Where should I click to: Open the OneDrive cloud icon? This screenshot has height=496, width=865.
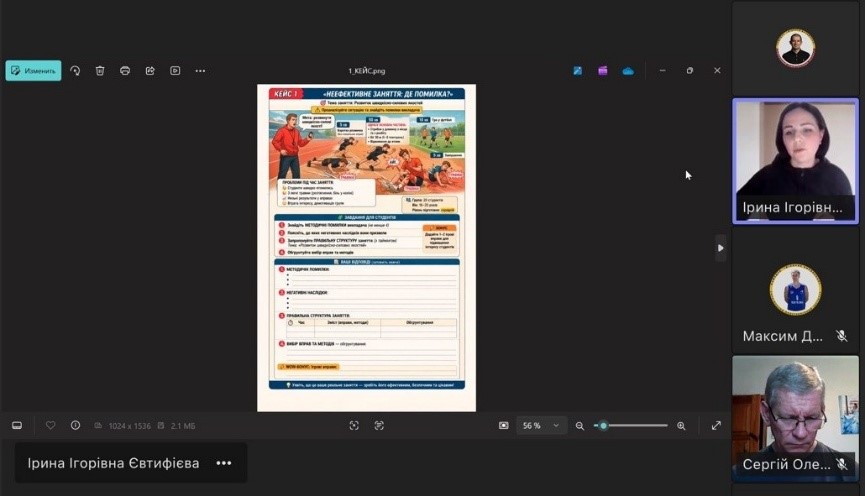[628, 71]
